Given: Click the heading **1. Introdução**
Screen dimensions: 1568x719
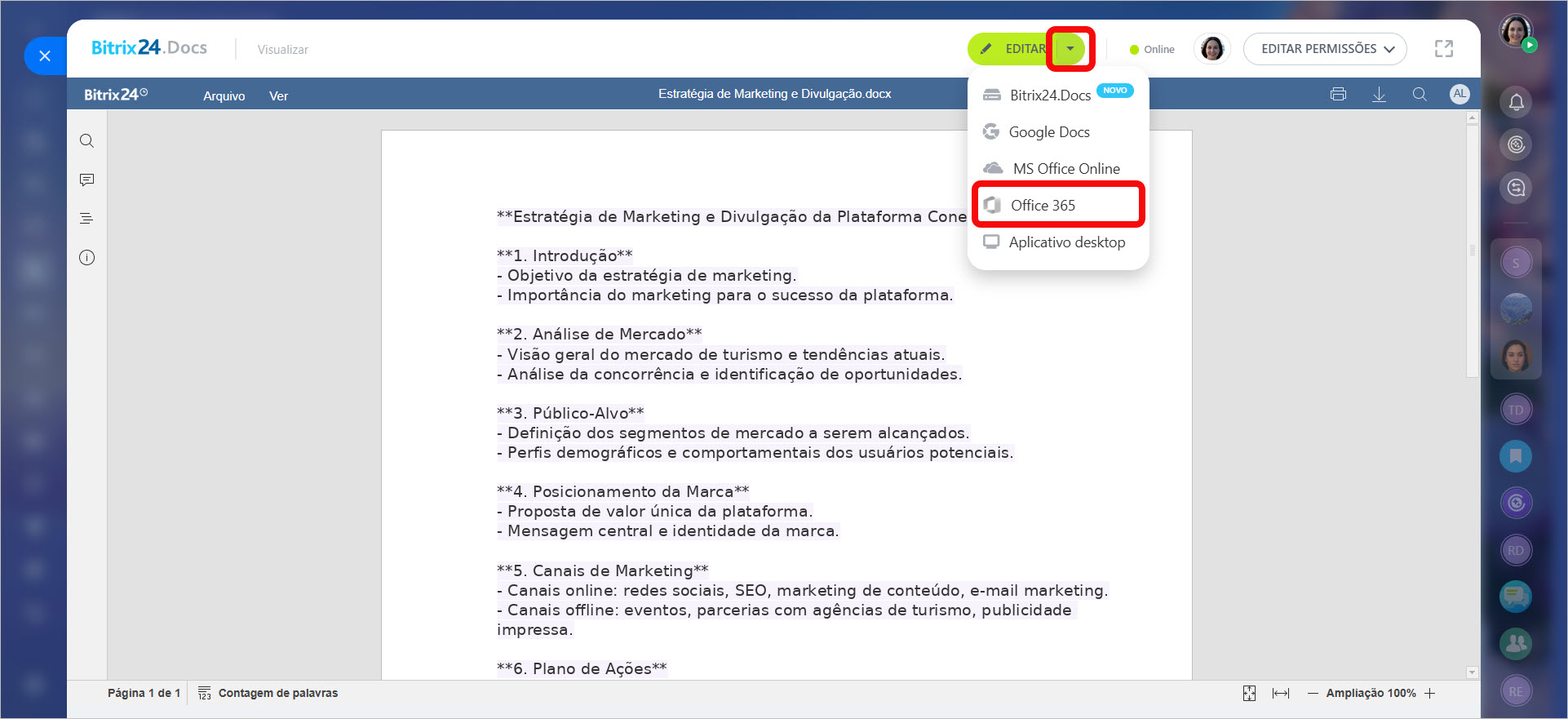Looking at the screenshot, I should click(565, 255).
